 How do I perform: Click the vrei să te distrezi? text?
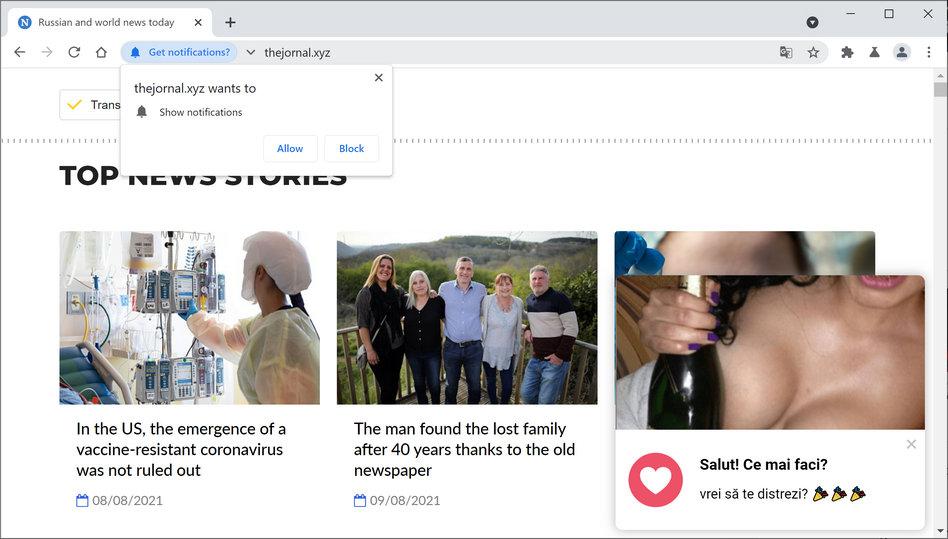pyautogui.click(x=753, y=494)
